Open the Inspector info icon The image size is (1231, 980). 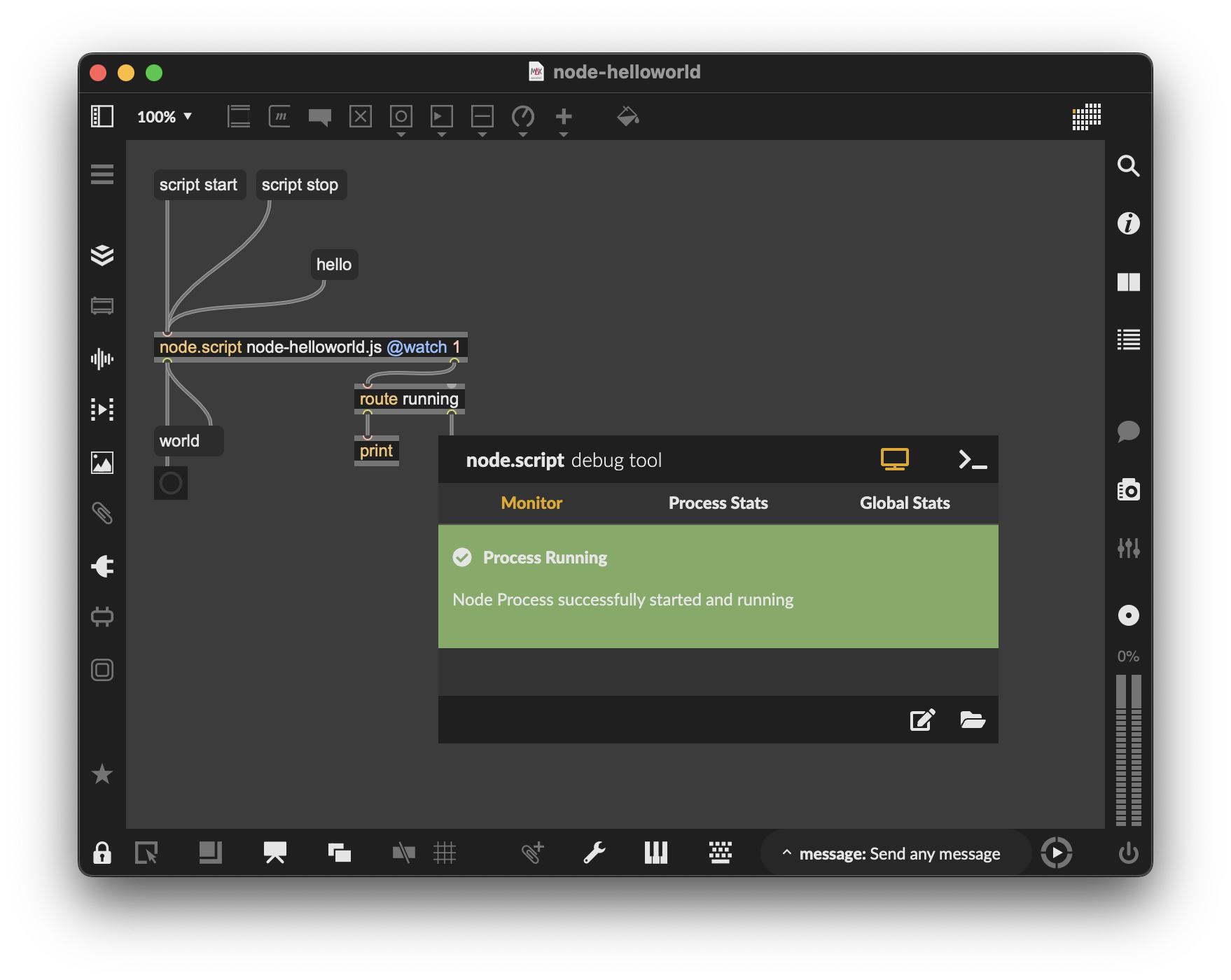tap(1128, 224)
